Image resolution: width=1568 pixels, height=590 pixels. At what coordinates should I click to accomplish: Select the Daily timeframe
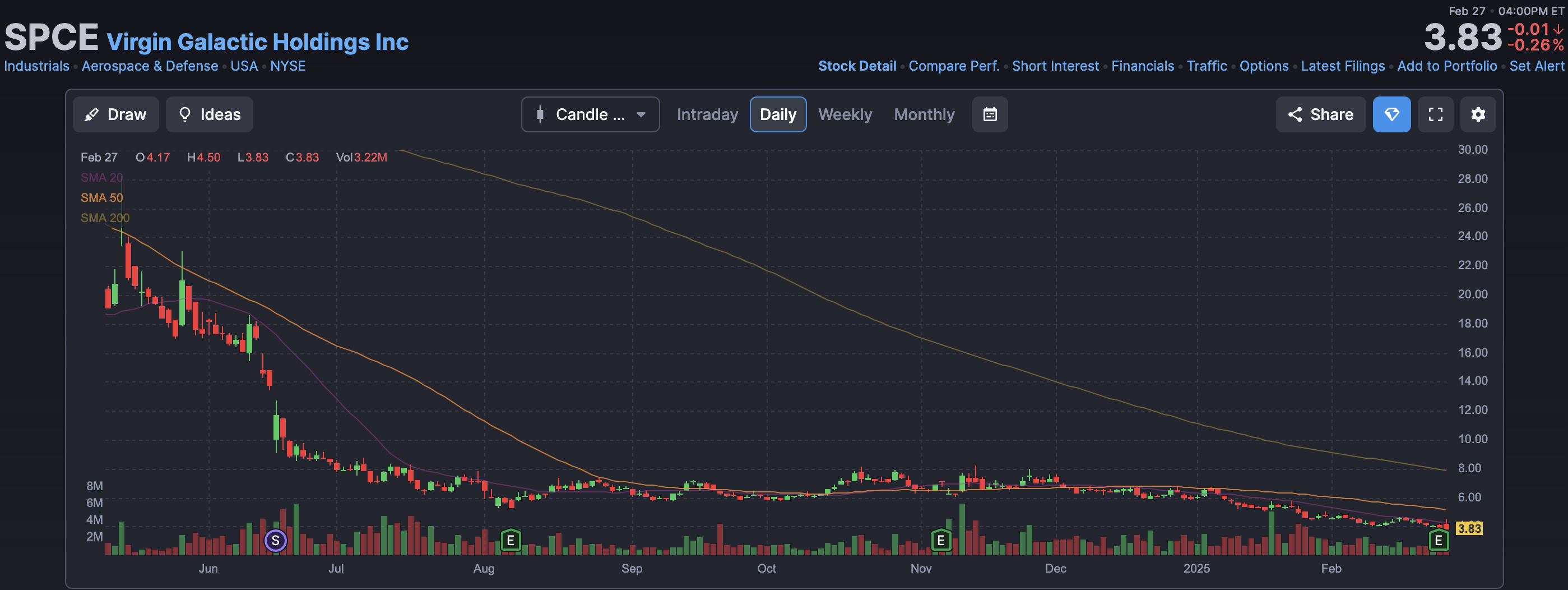778,114
